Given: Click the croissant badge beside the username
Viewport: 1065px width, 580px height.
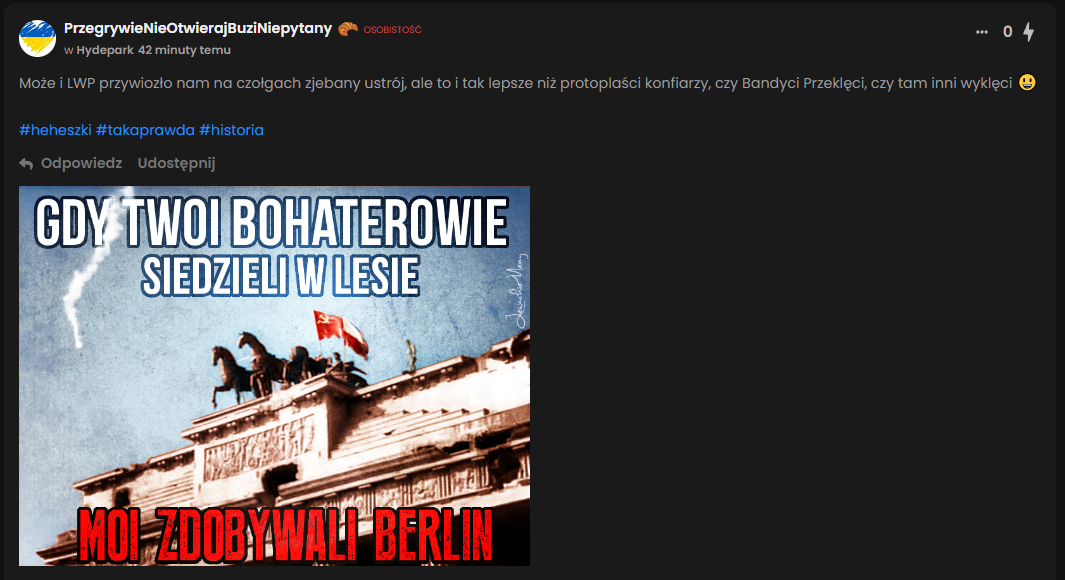Looking at the screenshot, I should (x=348, y=29).
